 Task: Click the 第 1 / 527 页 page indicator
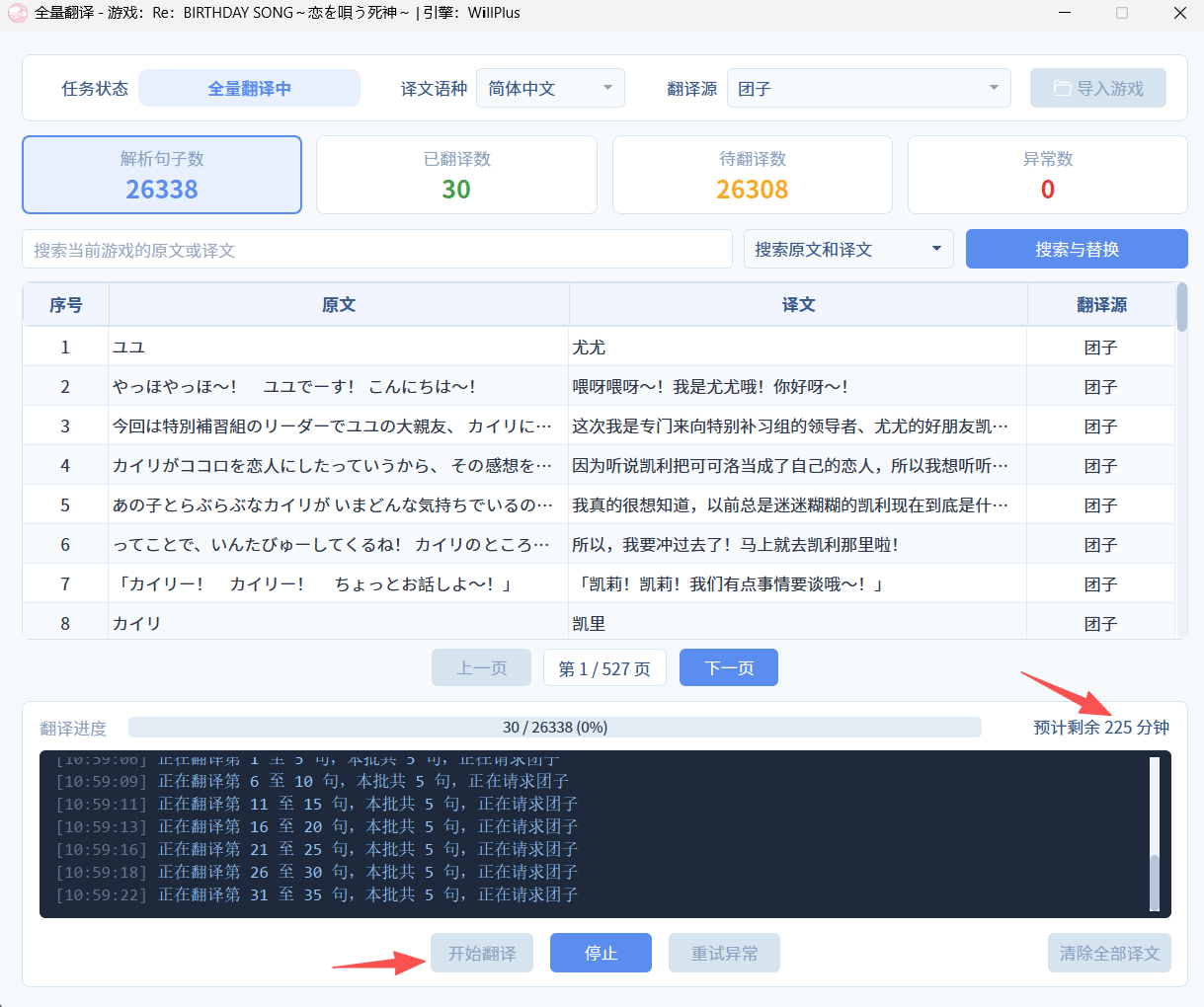pos(604,667)
